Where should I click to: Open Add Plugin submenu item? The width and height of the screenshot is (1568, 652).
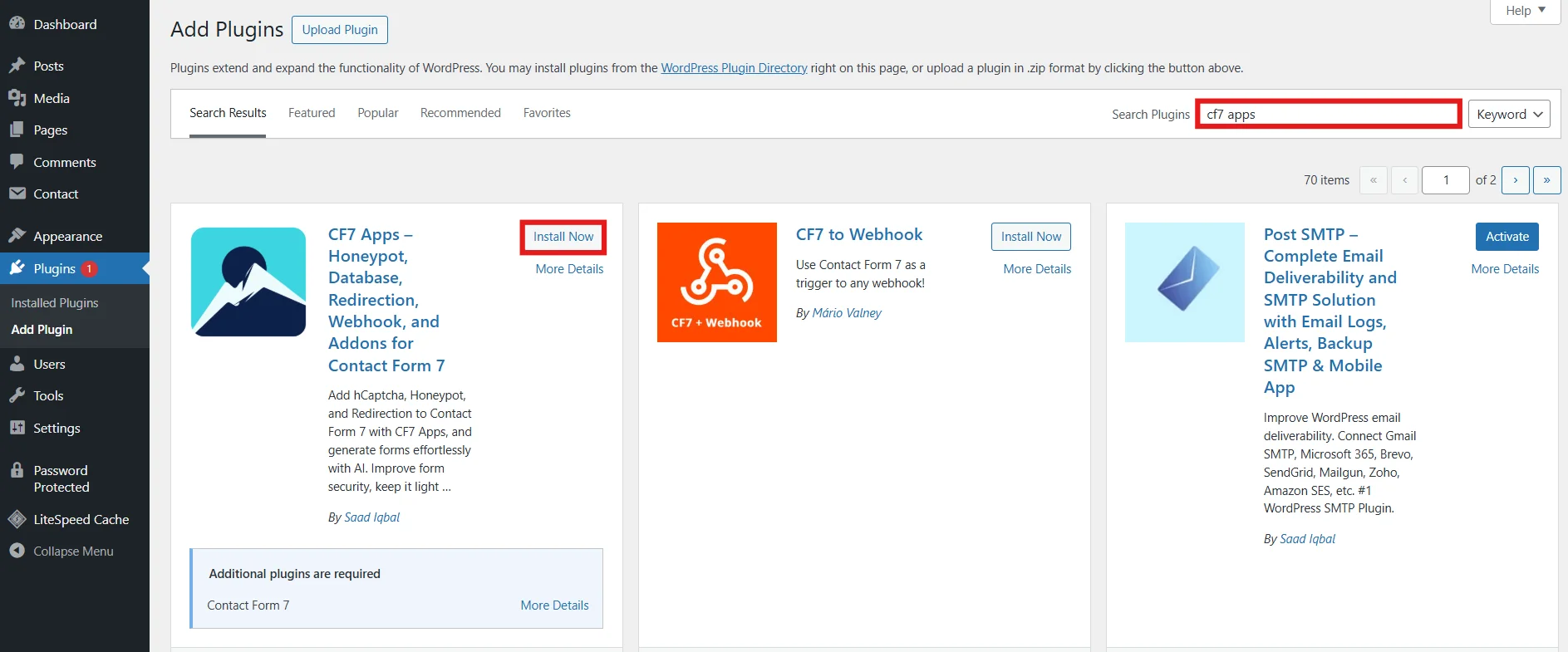42,330
